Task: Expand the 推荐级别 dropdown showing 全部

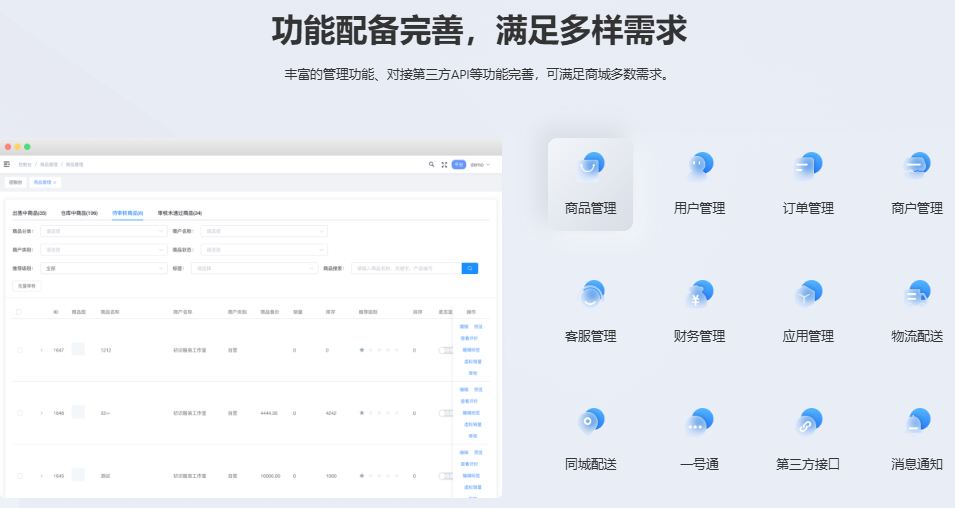Action: pyautogui.click(x=103, y=268)
